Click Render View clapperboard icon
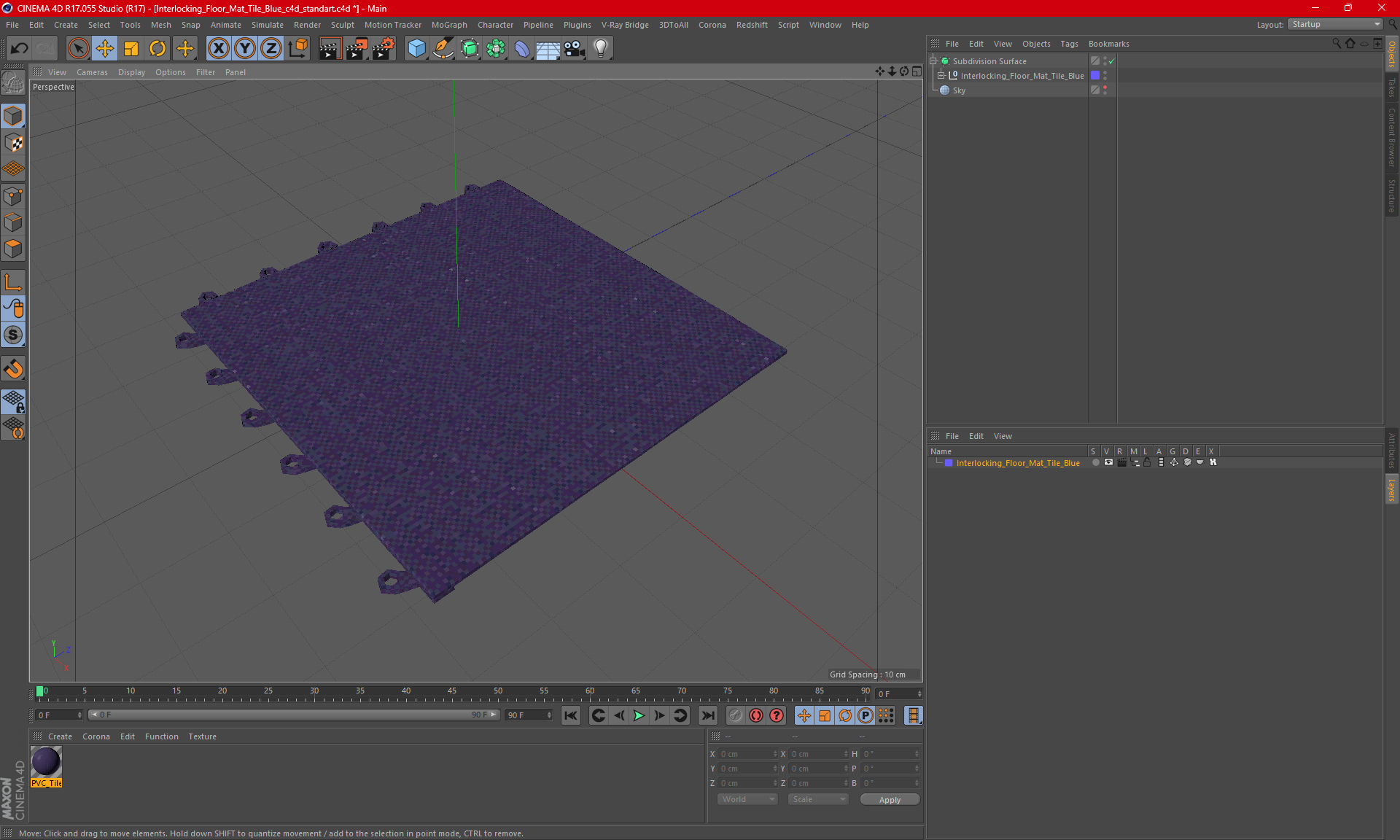Image resolution: width=1400 pixels, height=840 pixels. click(x=330, y=49)
